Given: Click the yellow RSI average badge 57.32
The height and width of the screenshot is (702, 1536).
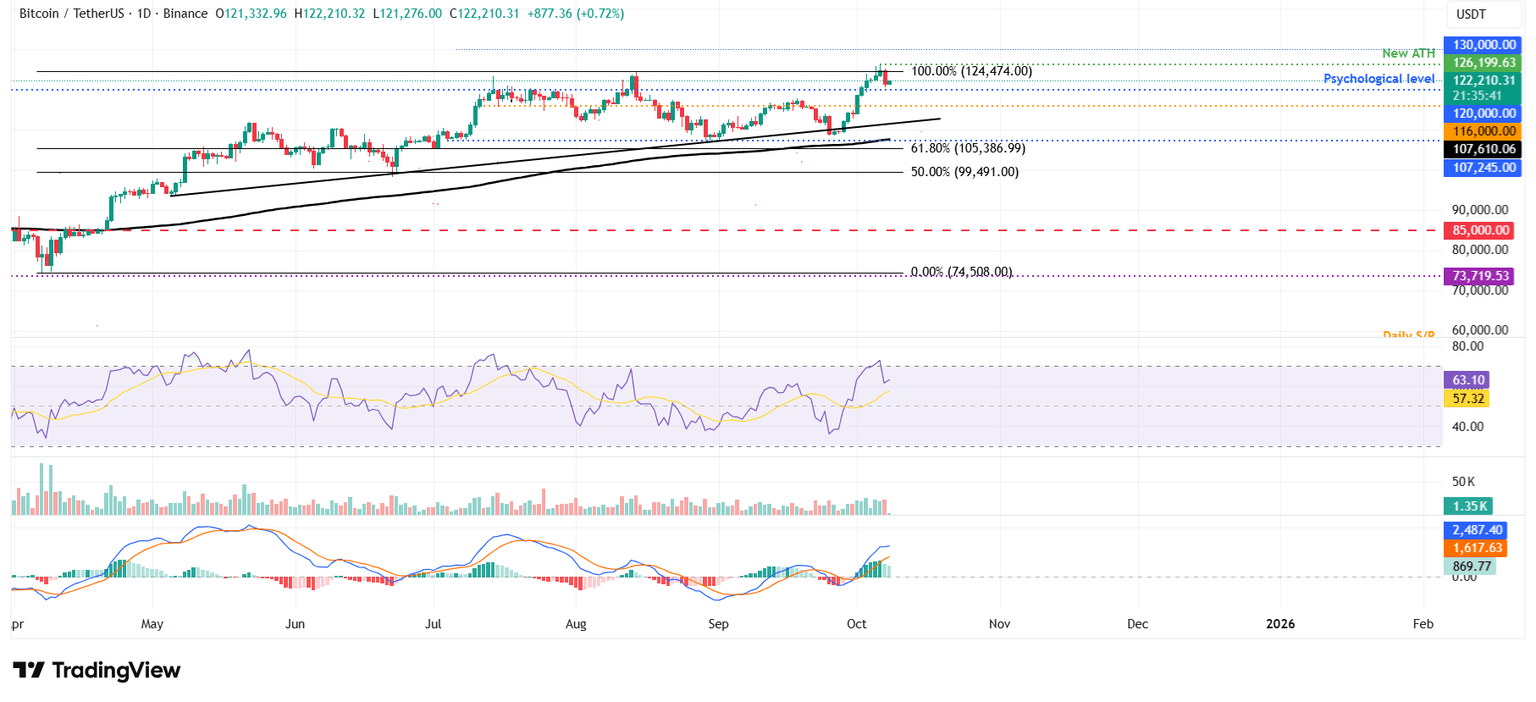Looking at the screenshot, I should click(1467, 398).
